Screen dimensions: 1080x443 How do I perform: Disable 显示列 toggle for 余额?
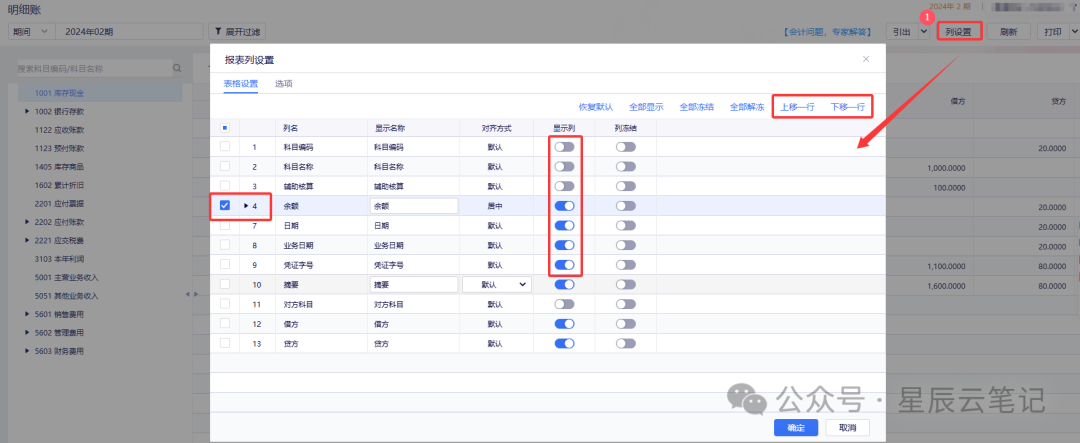click(564, 205)
